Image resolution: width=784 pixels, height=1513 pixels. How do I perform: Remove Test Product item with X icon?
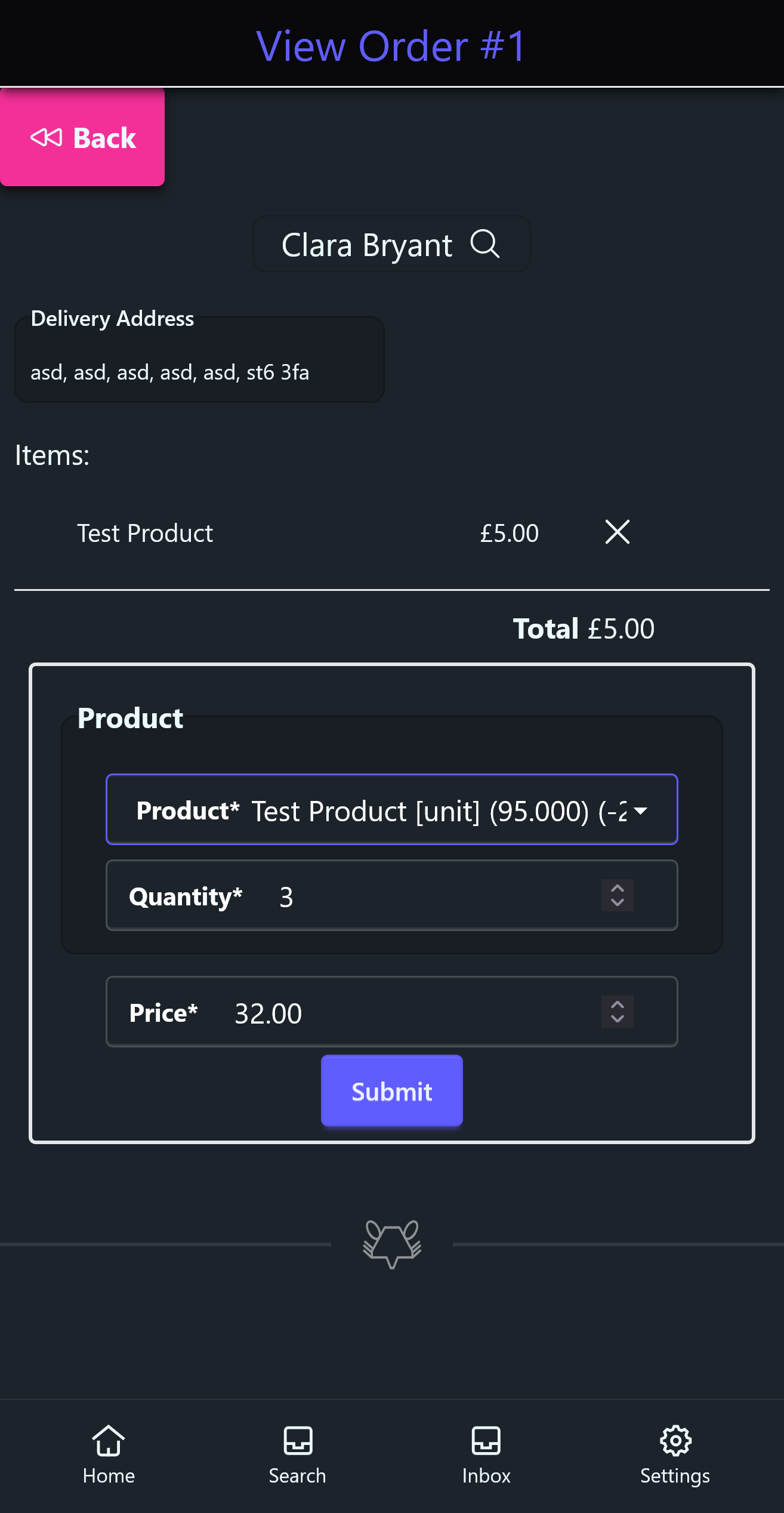617,532
